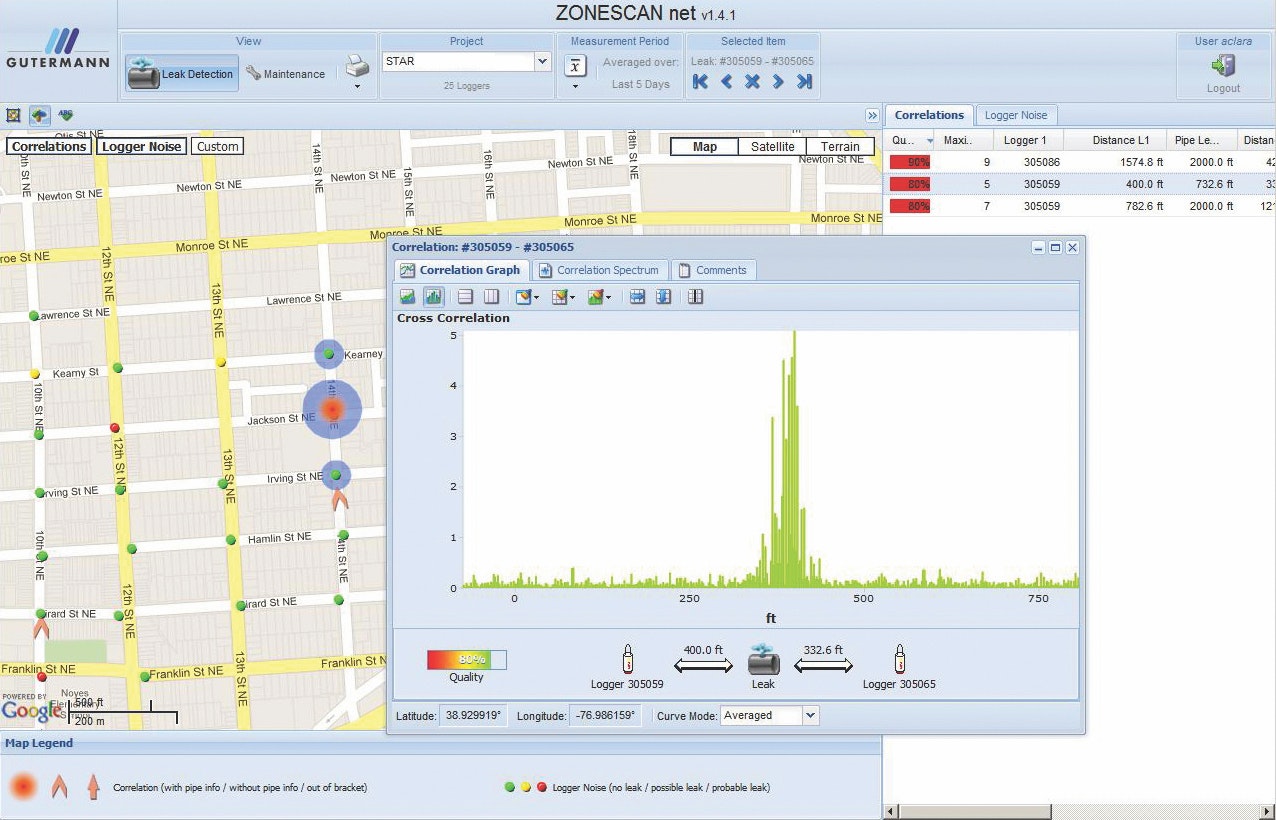Click the averaging x-bar measurement icon

pos(575,66)
